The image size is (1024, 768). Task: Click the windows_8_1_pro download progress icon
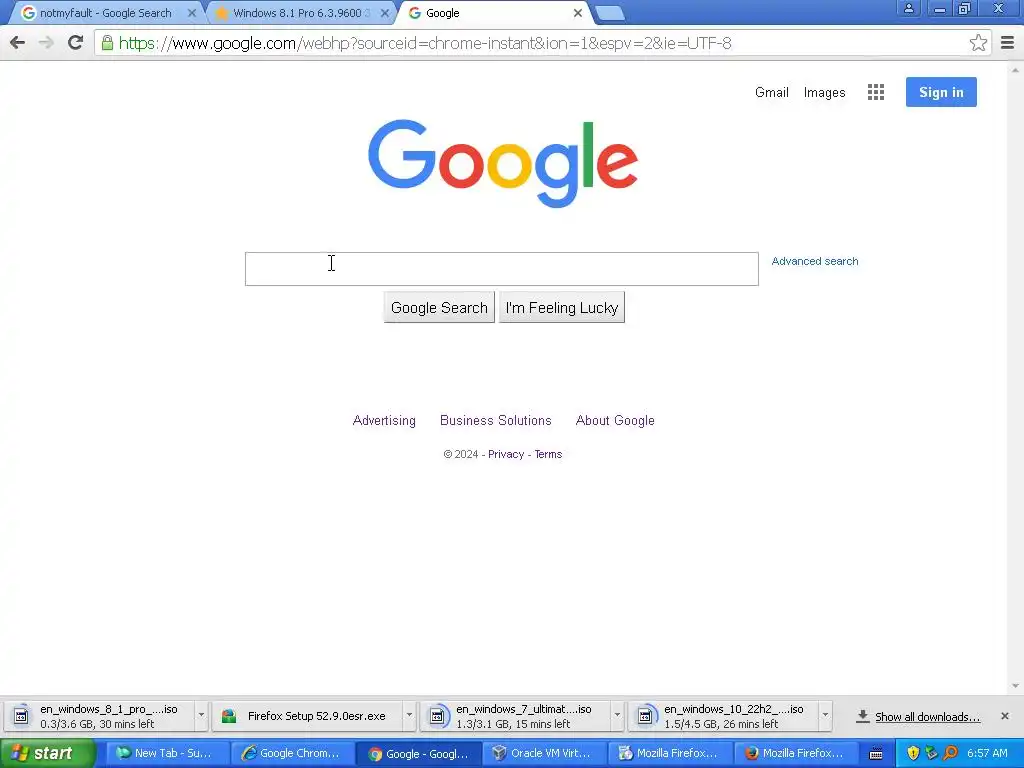click(21, 716)
